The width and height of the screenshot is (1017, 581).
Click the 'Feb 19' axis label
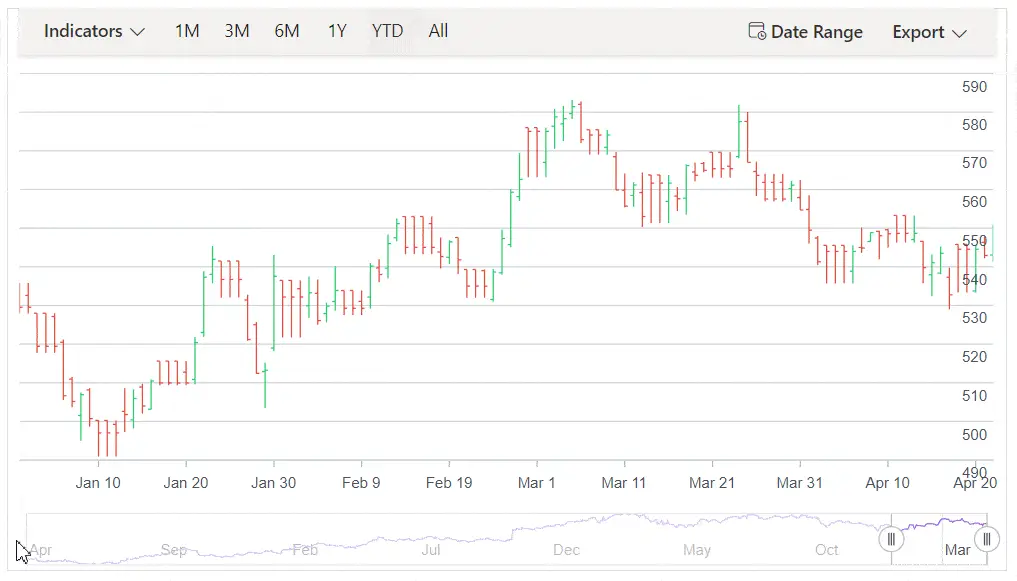(x=449, y=483)
